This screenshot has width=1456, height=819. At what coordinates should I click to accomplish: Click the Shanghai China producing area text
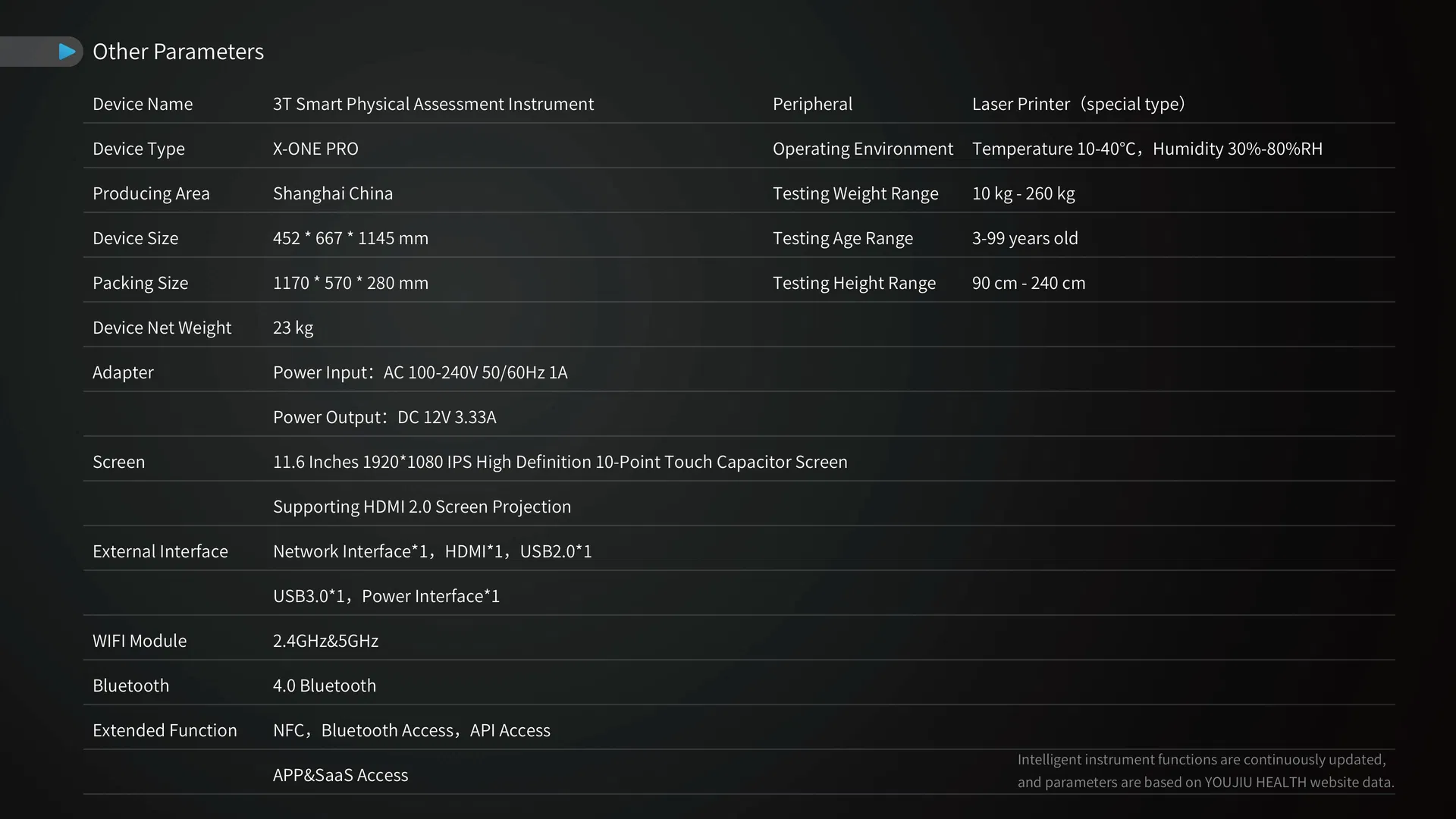333,193
